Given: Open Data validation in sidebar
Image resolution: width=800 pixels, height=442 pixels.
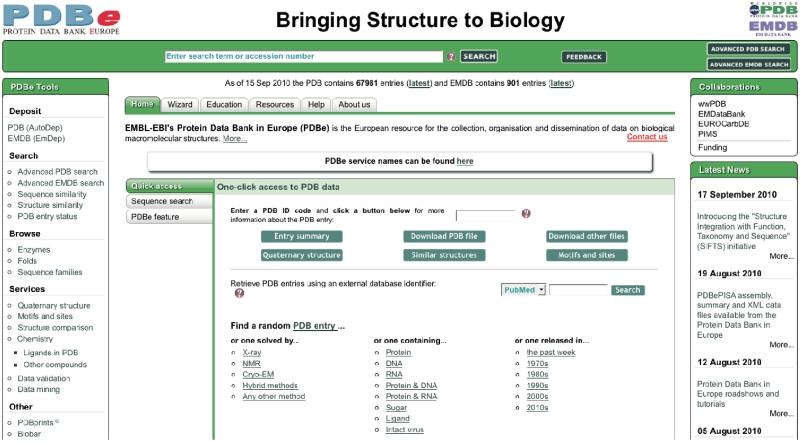Looking at the screenshot, I should (x=44, y=379).
